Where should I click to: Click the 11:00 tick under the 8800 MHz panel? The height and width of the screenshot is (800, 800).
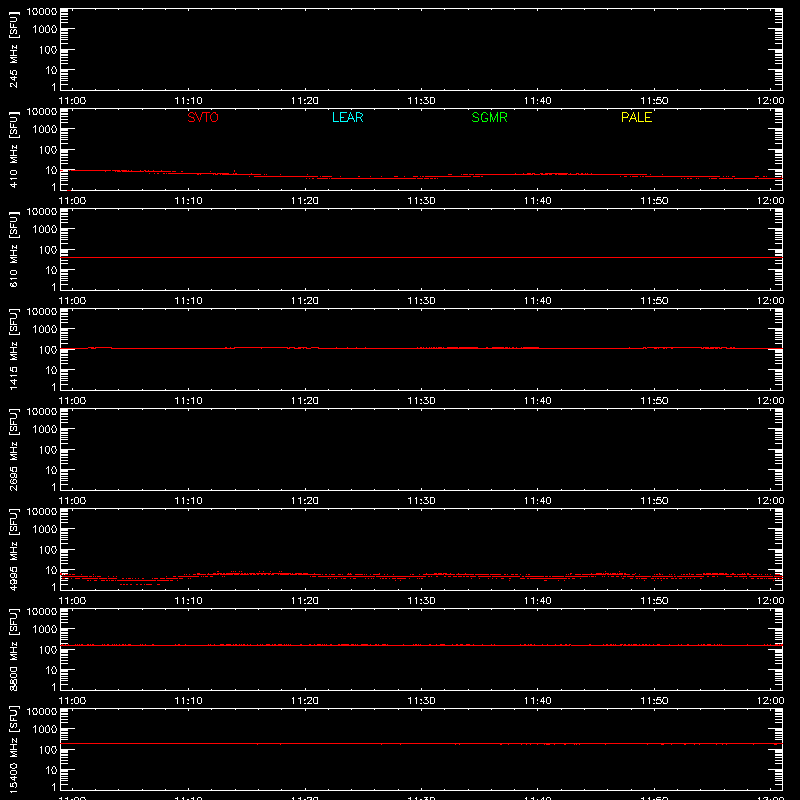click(x=72, y=701)
